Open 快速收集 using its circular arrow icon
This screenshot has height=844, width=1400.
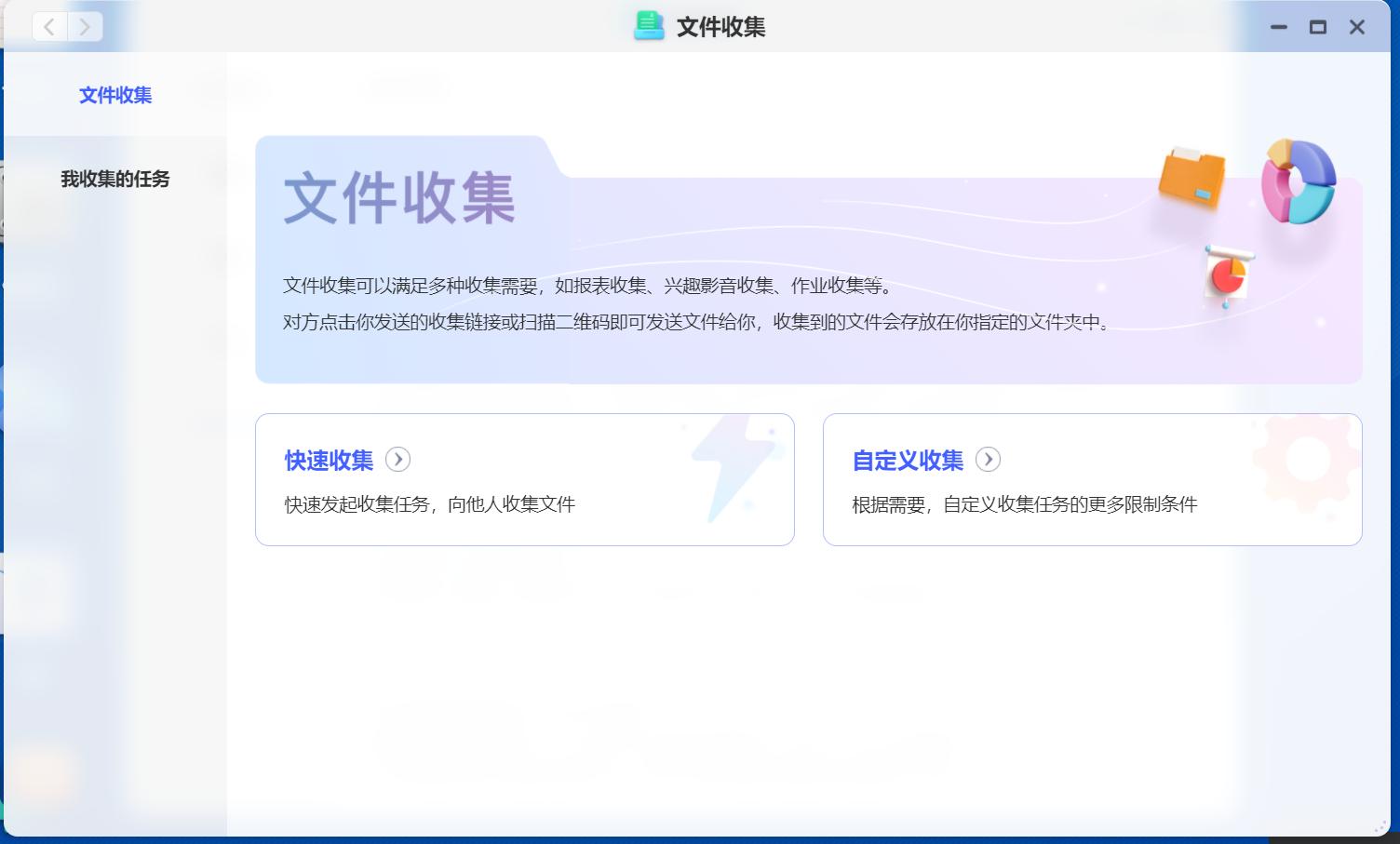tap(398, 460)
